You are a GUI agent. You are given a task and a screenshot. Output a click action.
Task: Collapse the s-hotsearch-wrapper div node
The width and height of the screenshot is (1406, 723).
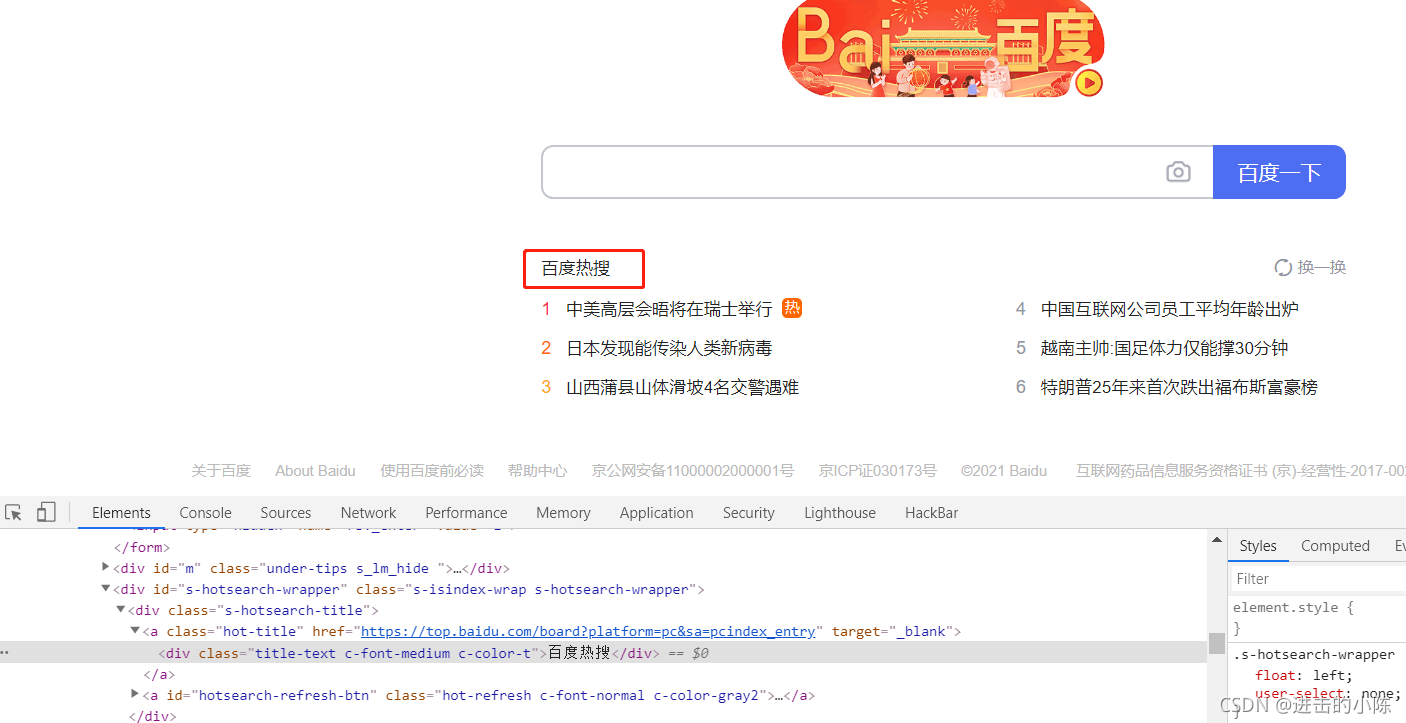pos(106,589)
